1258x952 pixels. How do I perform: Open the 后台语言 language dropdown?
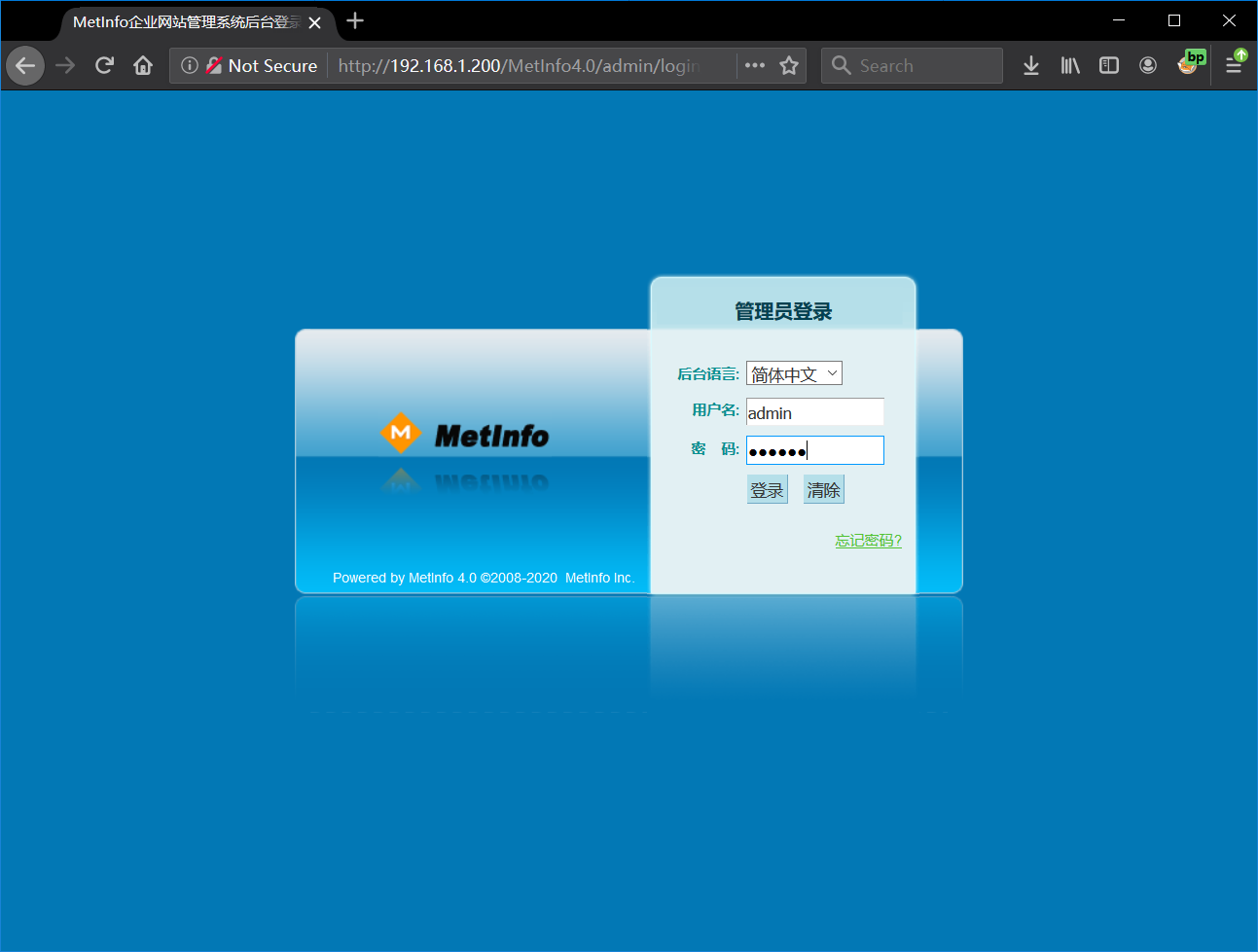(794, 373)
